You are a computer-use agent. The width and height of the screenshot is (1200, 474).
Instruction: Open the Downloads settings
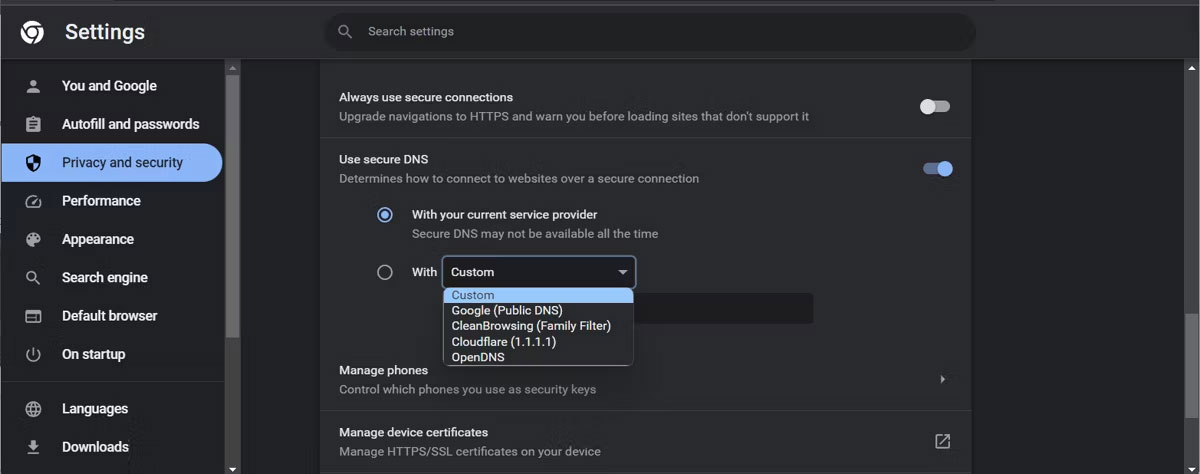coord(112,447)
